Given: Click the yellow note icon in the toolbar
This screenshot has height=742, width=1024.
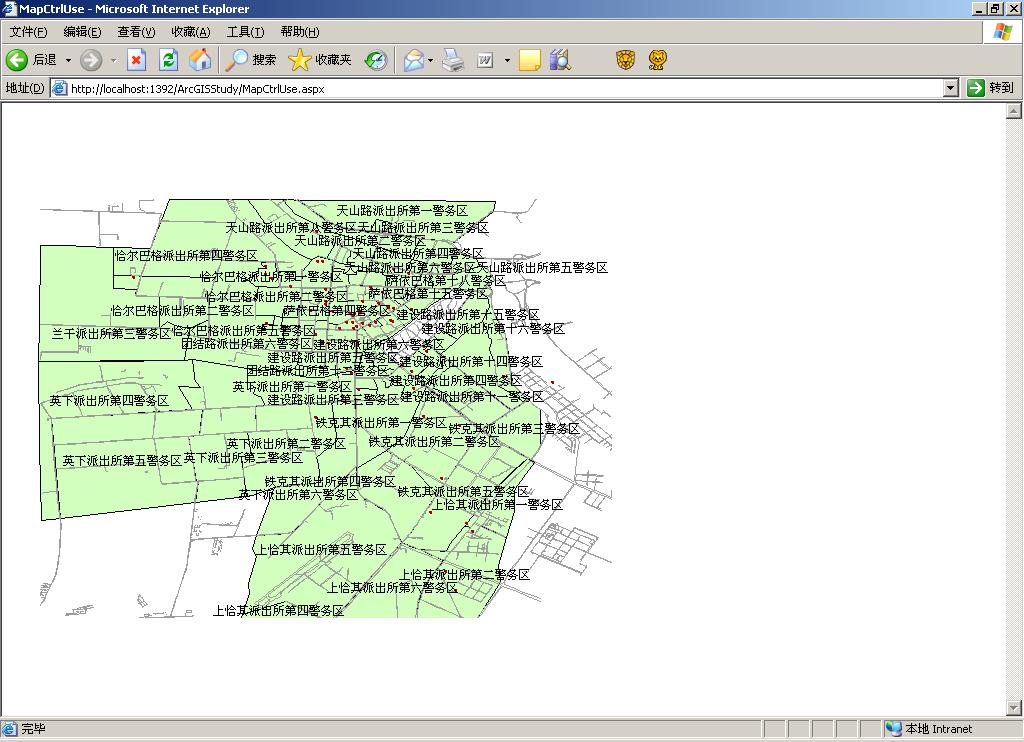Looking at the screenshot, I should pyautogui.click(x=529, y=60).
